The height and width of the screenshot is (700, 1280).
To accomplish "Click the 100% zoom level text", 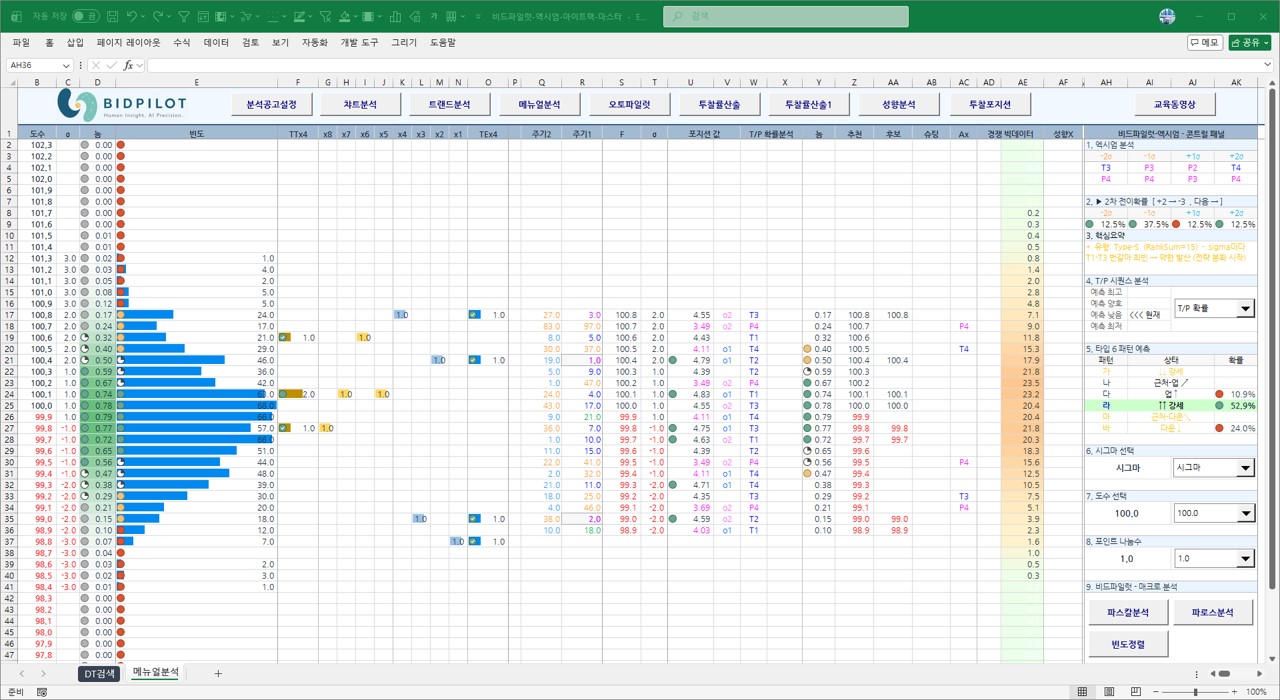I will point(1256,692).
